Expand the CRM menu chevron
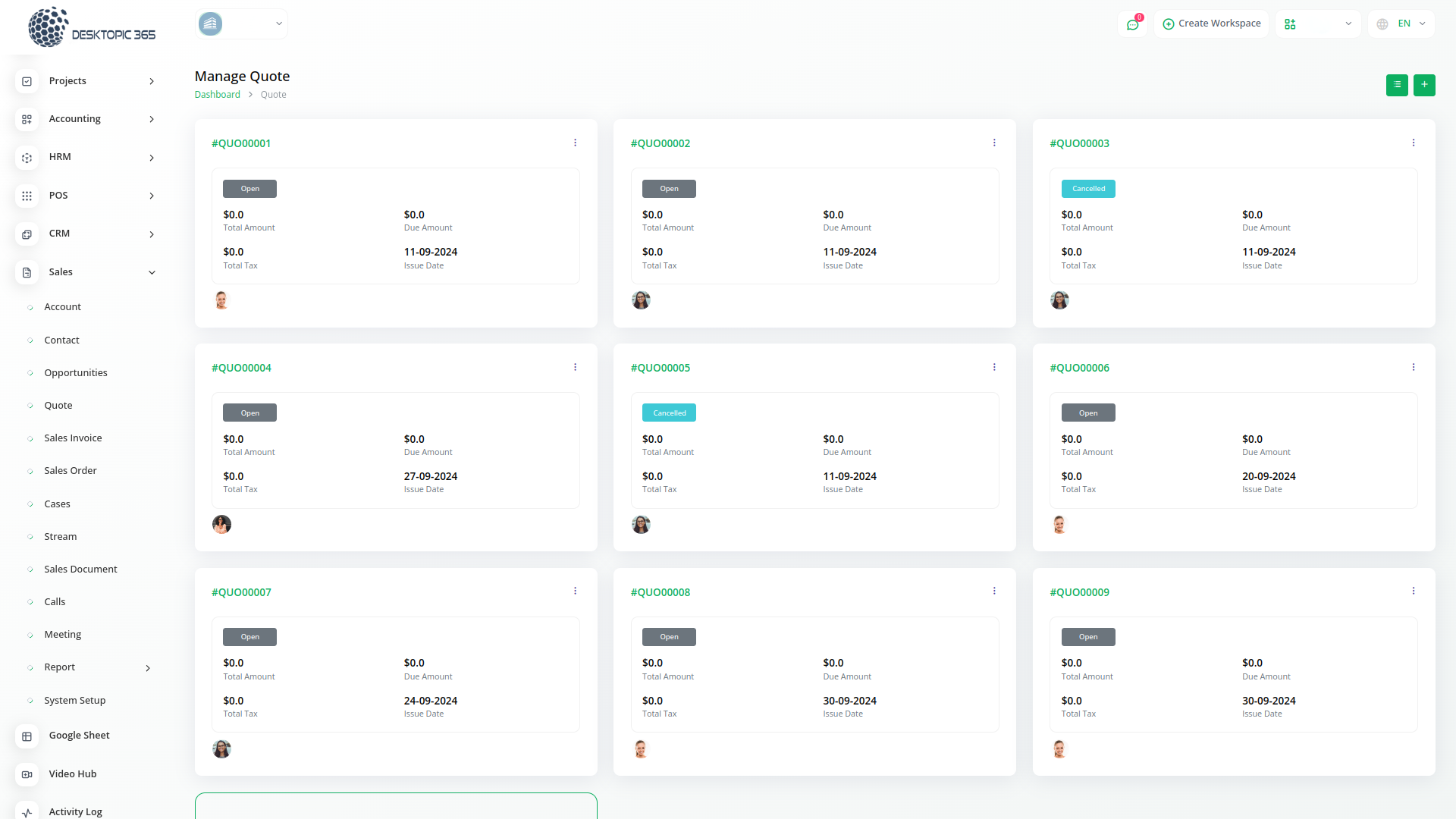1456x819 pixels. (x=152, y=234)
